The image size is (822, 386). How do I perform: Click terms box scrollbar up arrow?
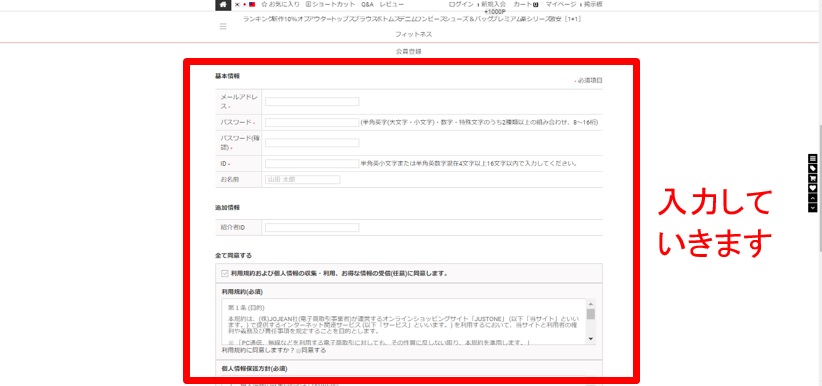[x=591, y=304]
